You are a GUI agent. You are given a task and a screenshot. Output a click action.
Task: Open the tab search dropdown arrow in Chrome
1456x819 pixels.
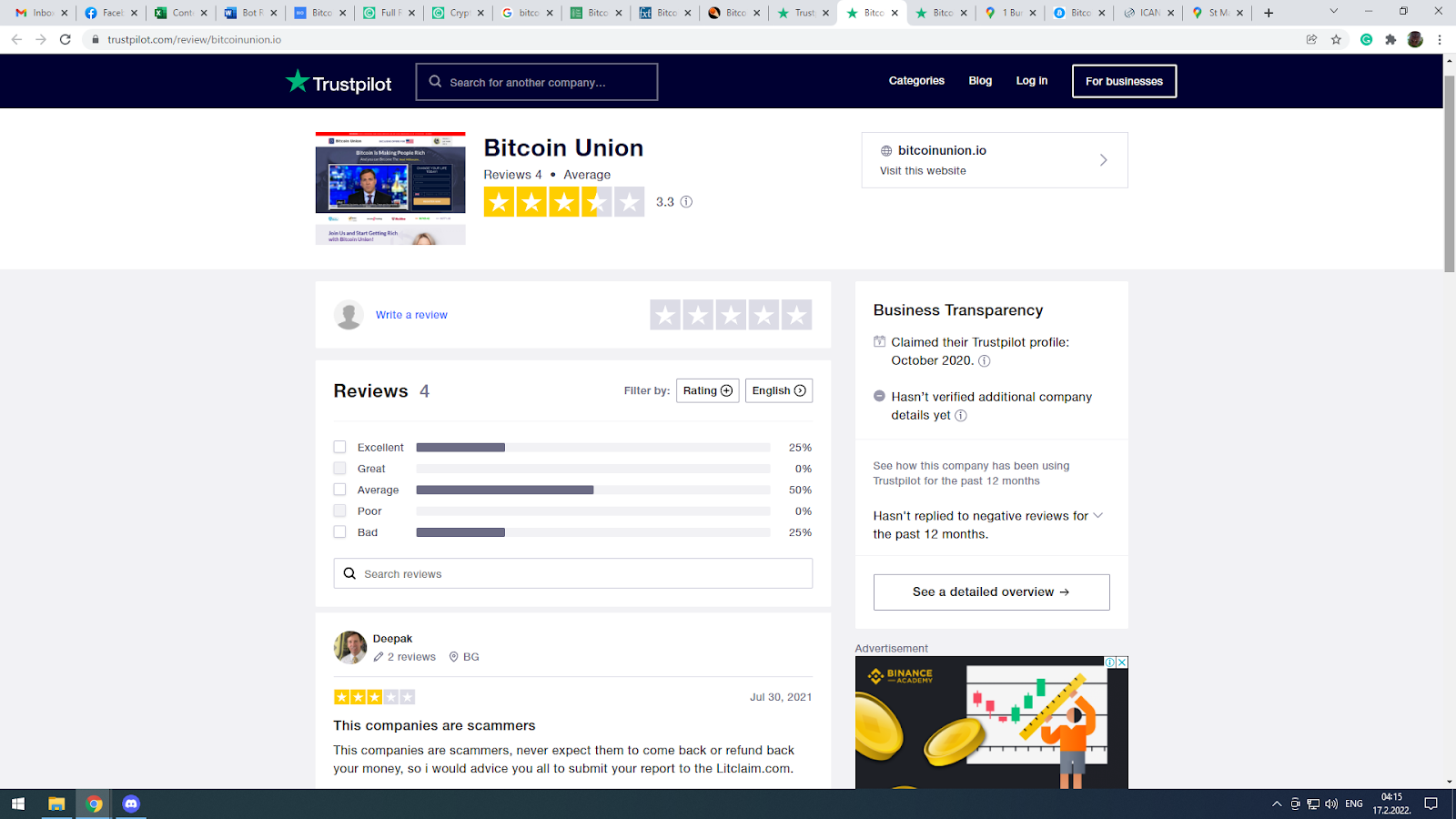tap(1333, 12)
